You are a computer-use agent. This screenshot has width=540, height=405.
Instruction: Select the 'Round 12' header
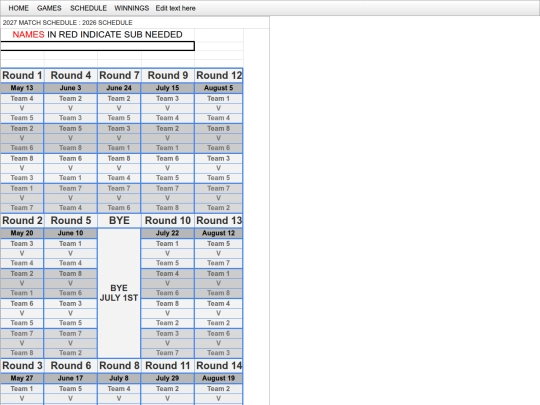[219, 75]
